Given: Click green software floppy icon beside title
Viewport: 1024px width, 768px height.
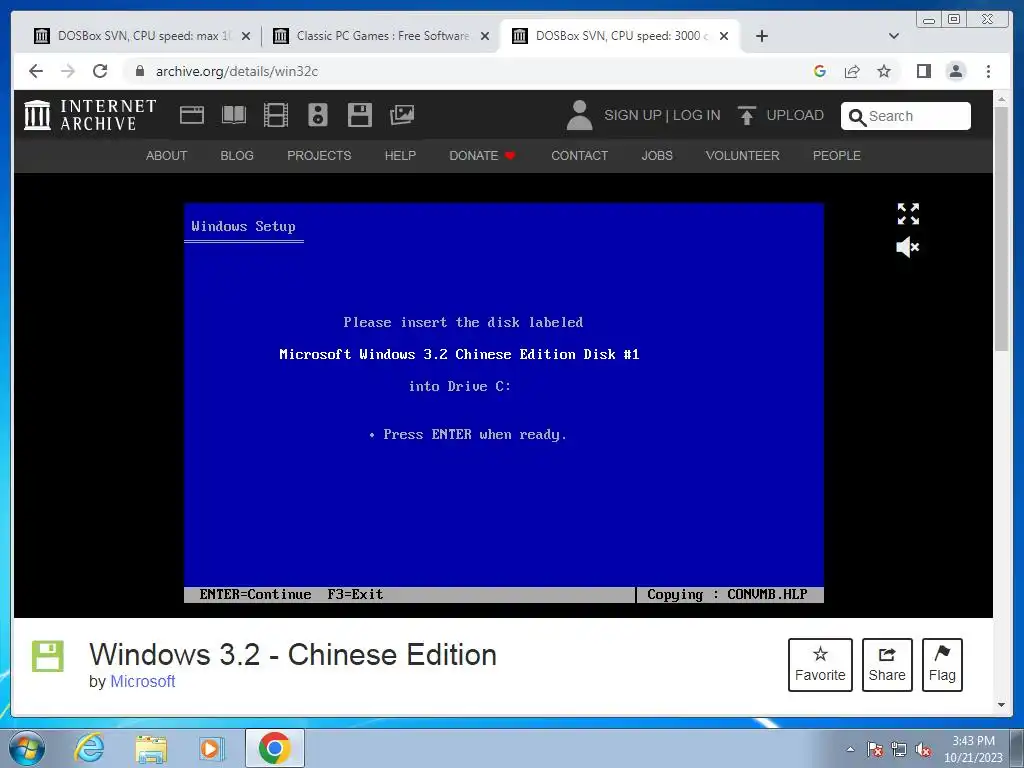Looking at the screenshot, I should [48, 656].
